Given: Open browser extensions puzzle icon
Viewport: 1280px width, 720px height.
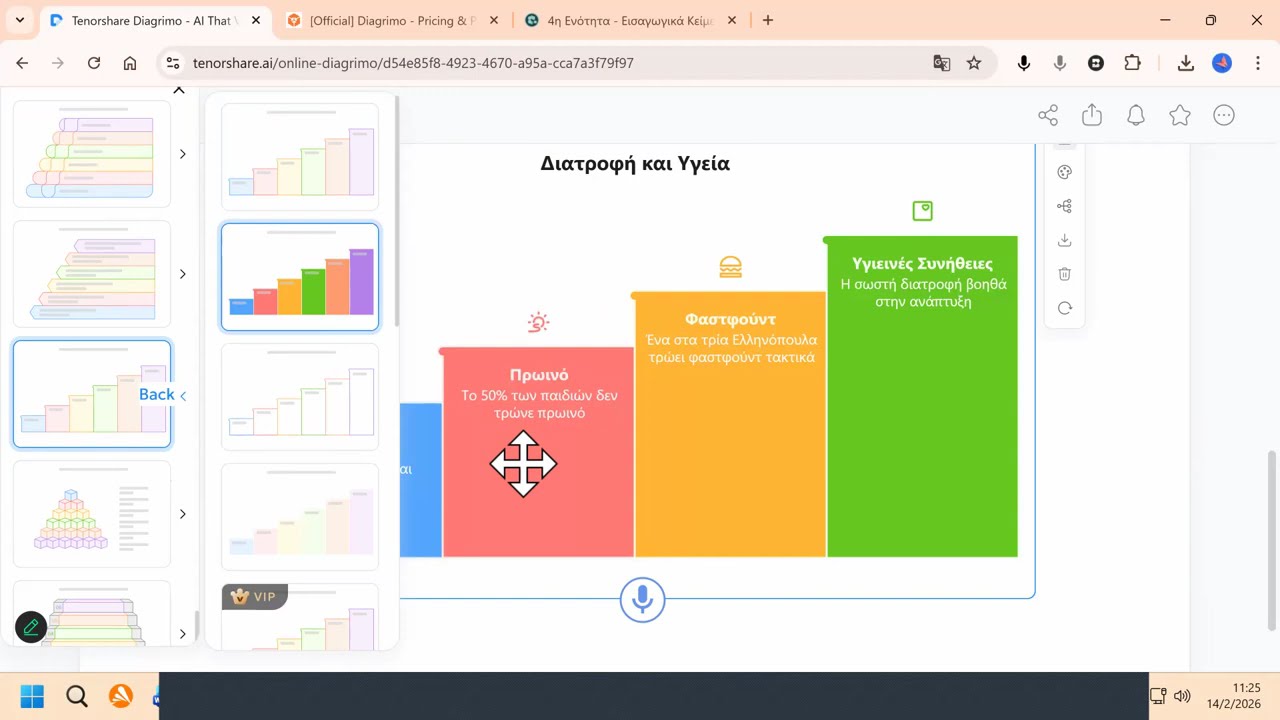Looking at the screenshot, I should [x=1132, y=63].
